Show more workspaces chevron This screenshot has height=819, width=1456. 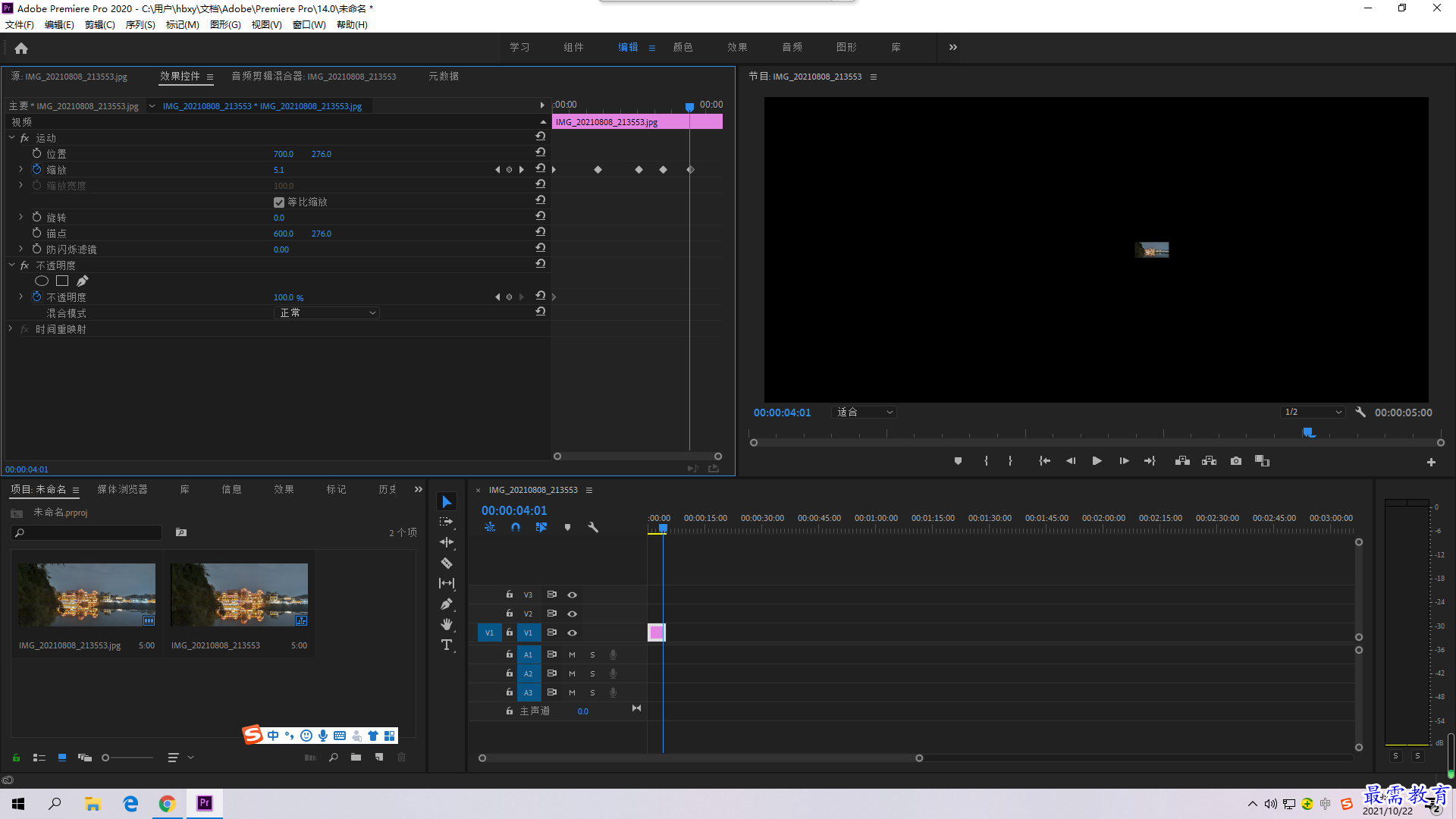pos(953,47)
